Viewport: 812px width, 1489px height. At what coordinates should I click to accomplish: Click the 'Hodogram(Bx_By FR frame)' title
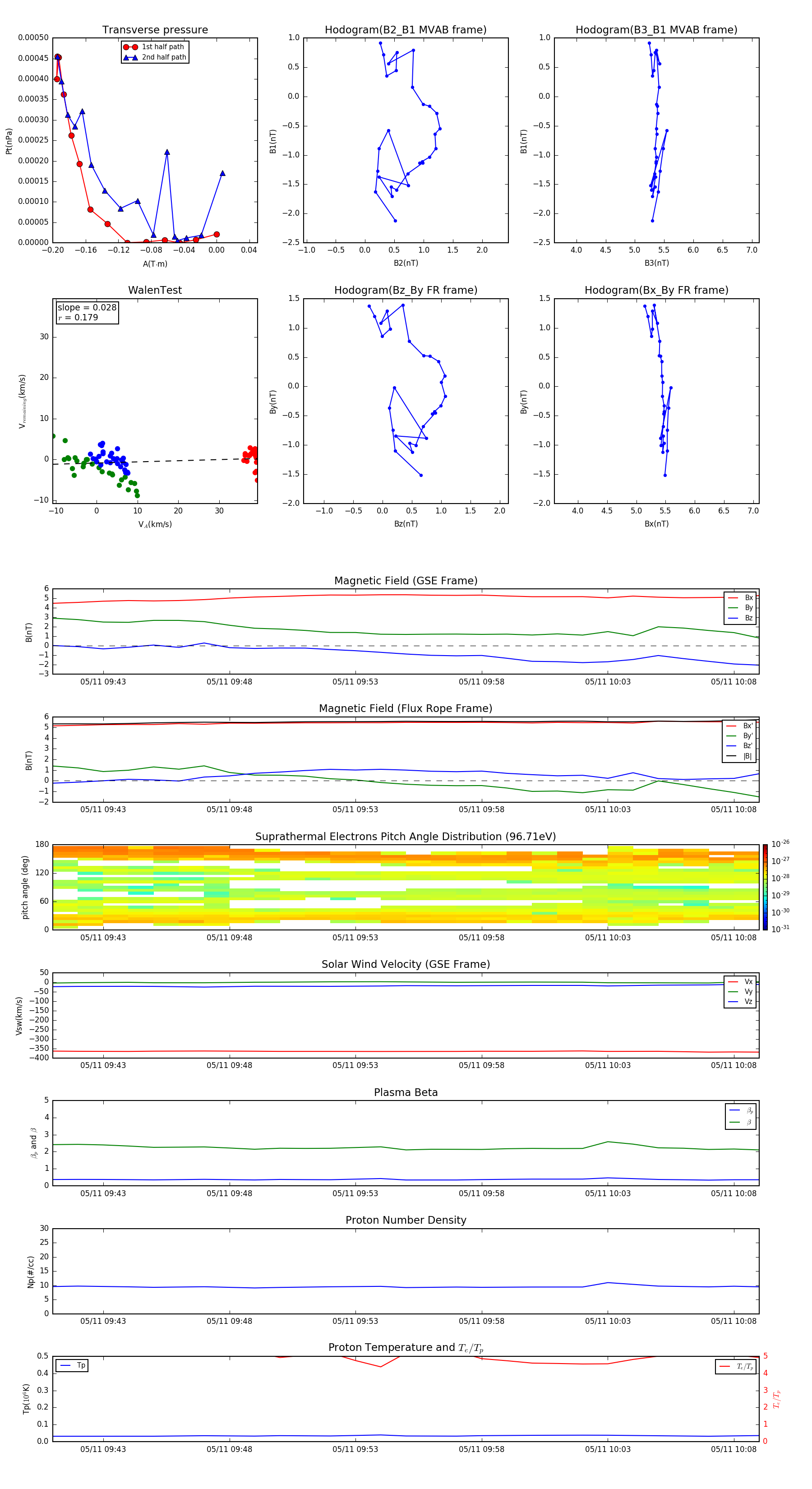pyautogui.click(x=656, y=290)
